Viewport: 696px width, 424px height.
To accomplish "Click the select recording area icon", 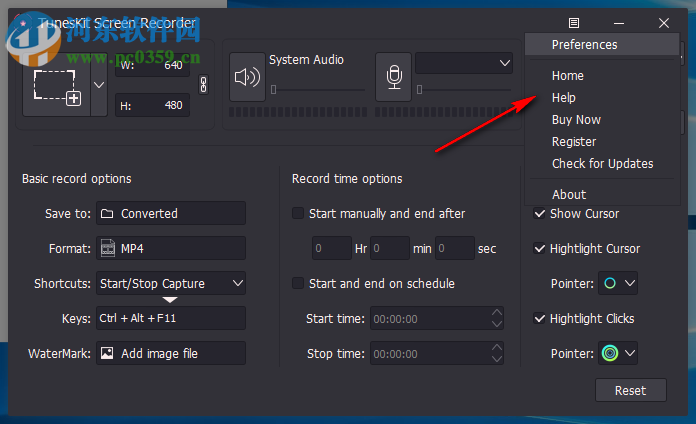I will pos(57,86).
